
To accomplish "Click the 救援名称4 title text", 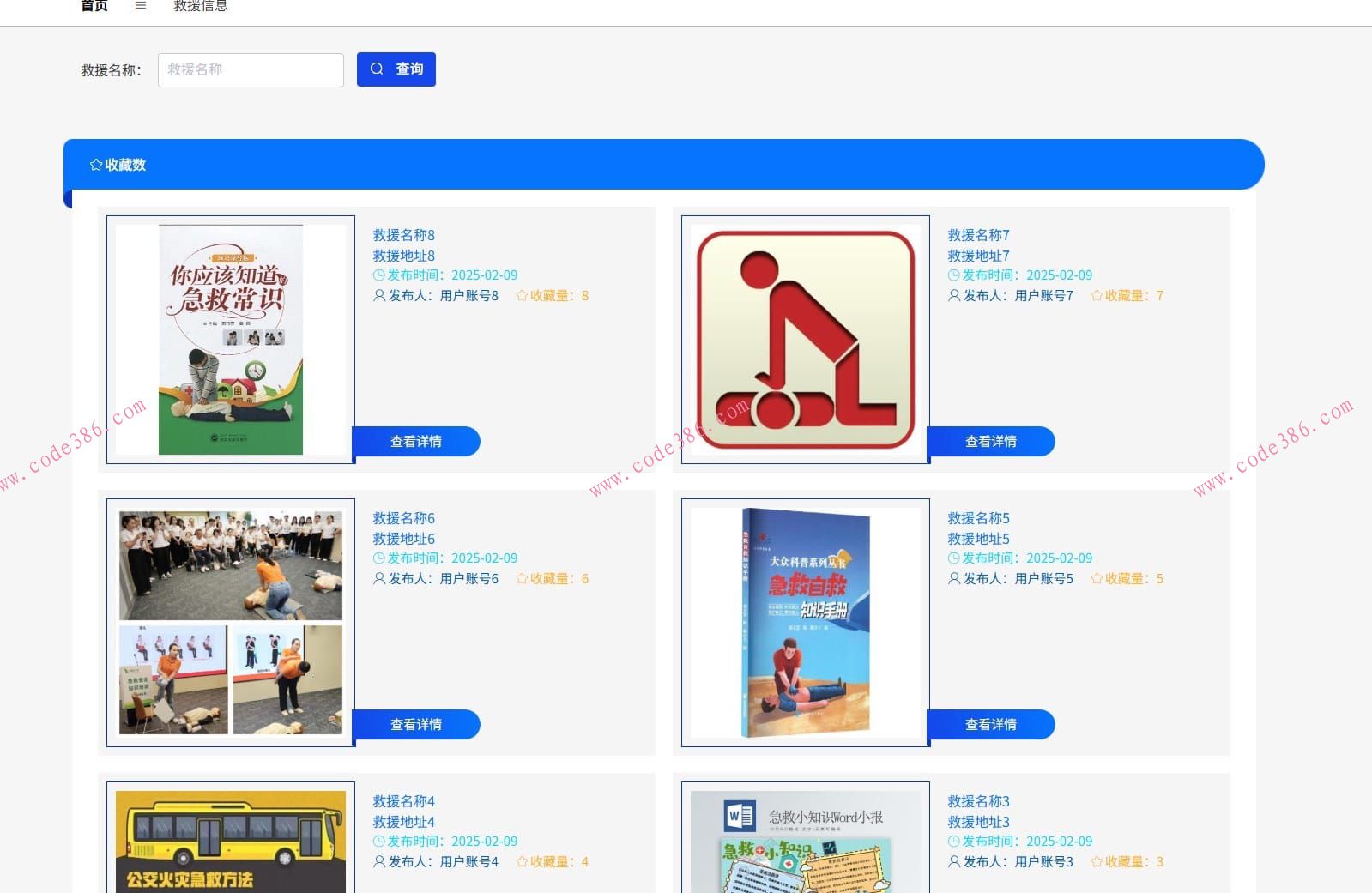I will pos(403,801).
